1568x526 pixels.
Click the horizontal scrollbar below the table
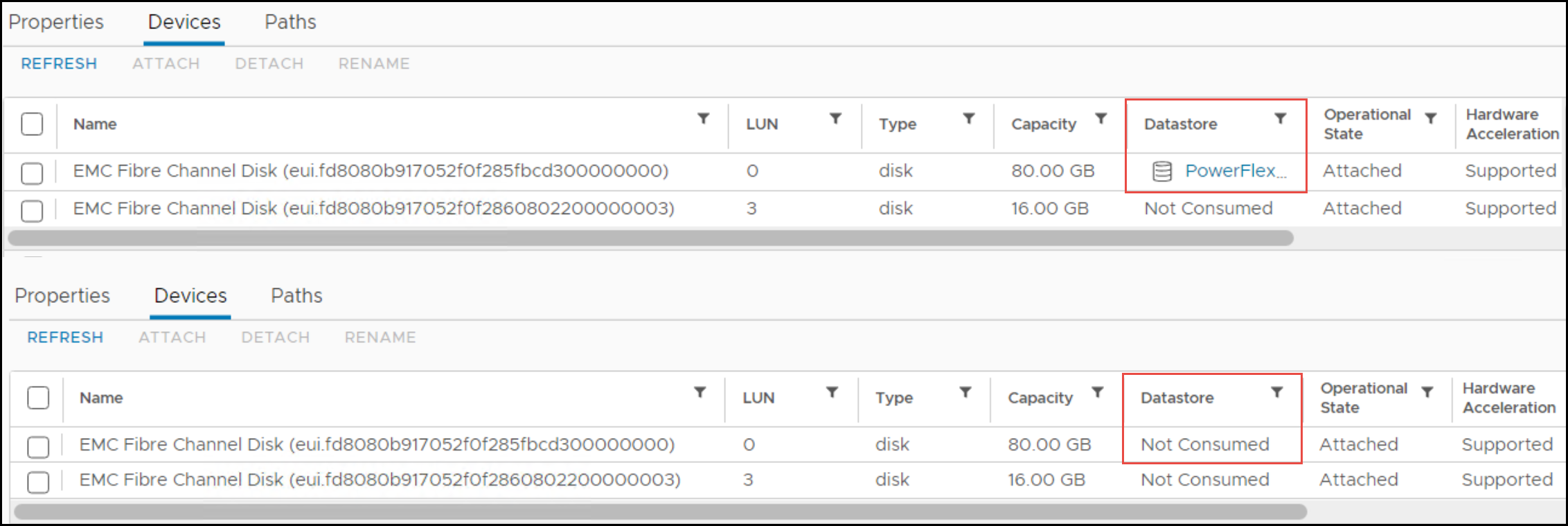click(x=651, y=238)
